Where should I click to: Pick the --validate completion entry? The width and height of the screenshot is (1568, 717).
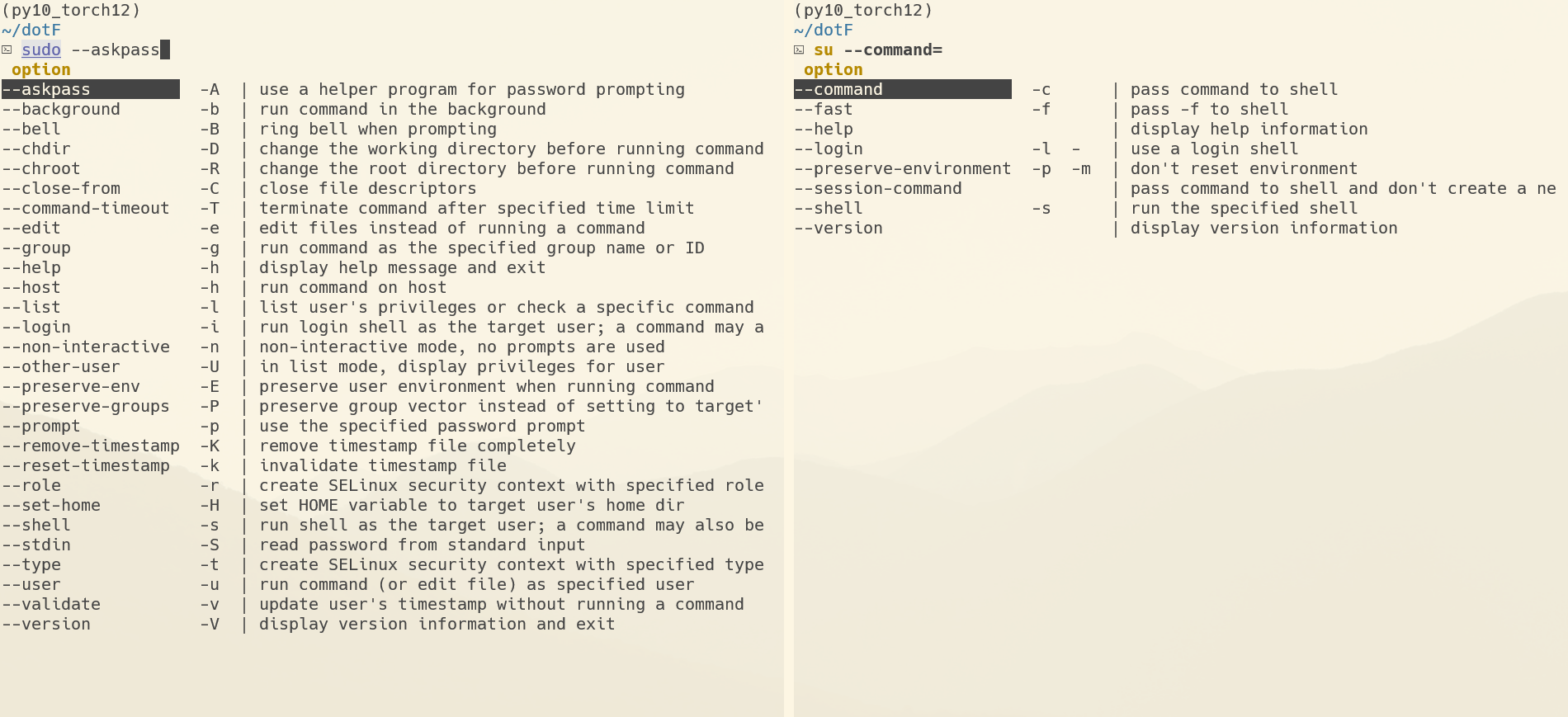pos(51,605)
